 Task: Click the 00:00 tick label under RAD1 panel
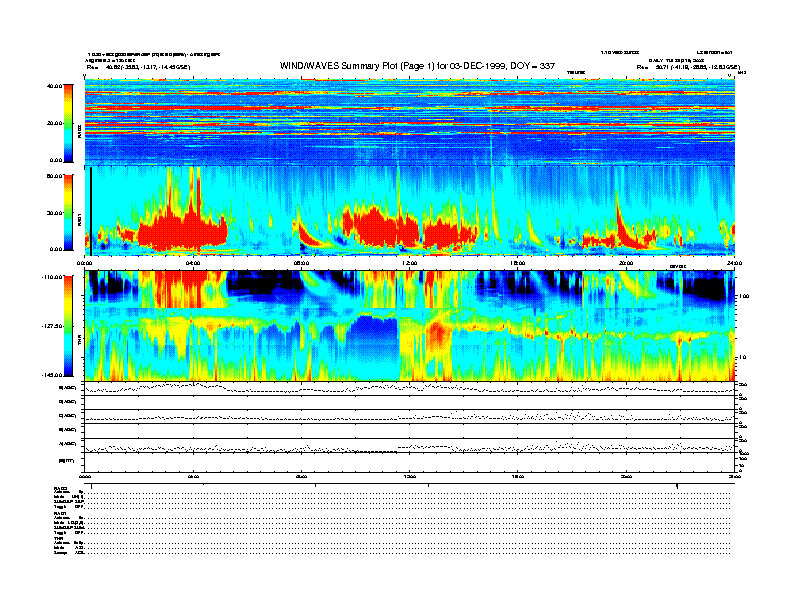click(x=84, y=263)
